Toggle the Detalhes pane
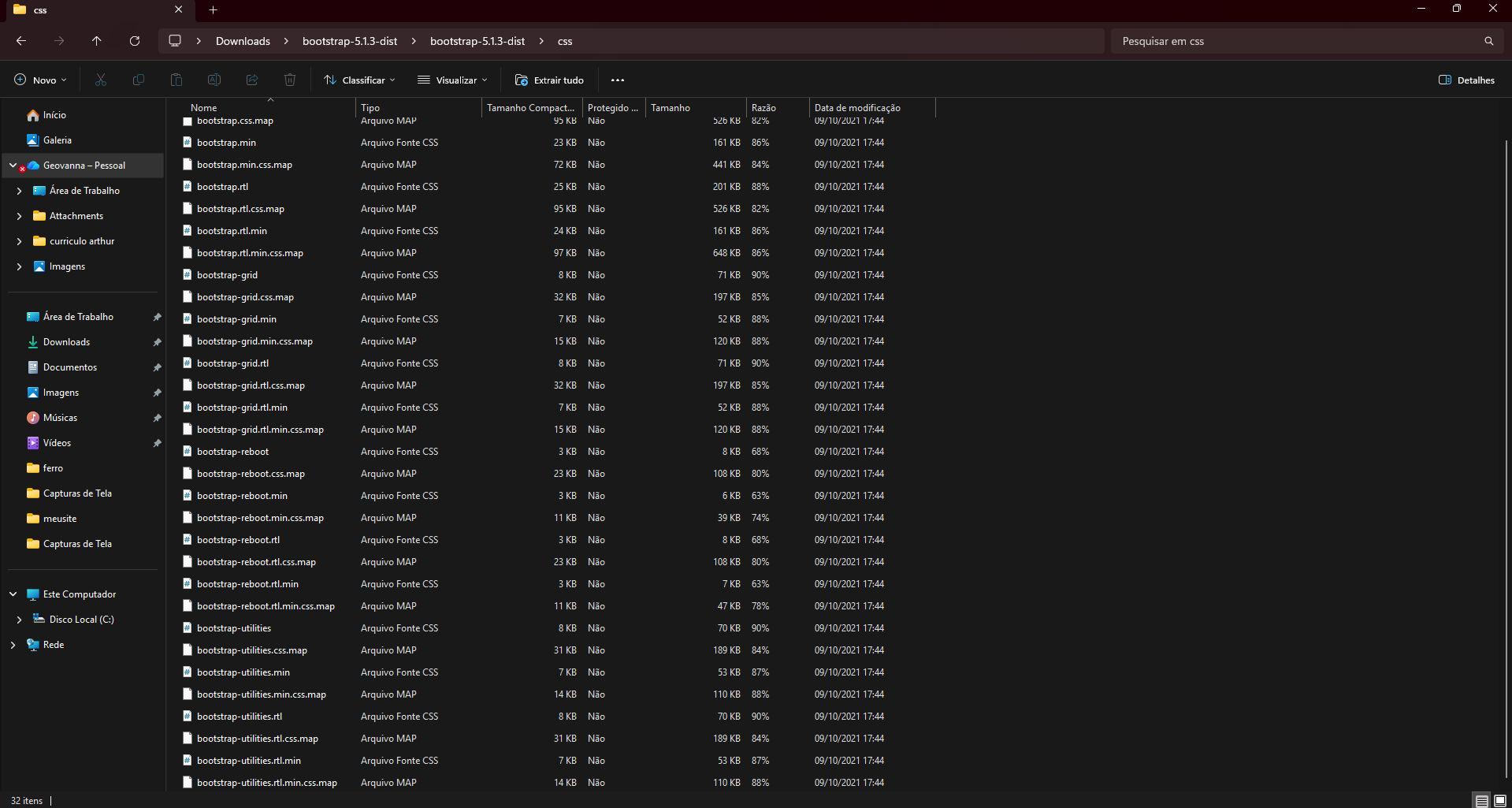1512x808 pixels. pos(1466,80)
